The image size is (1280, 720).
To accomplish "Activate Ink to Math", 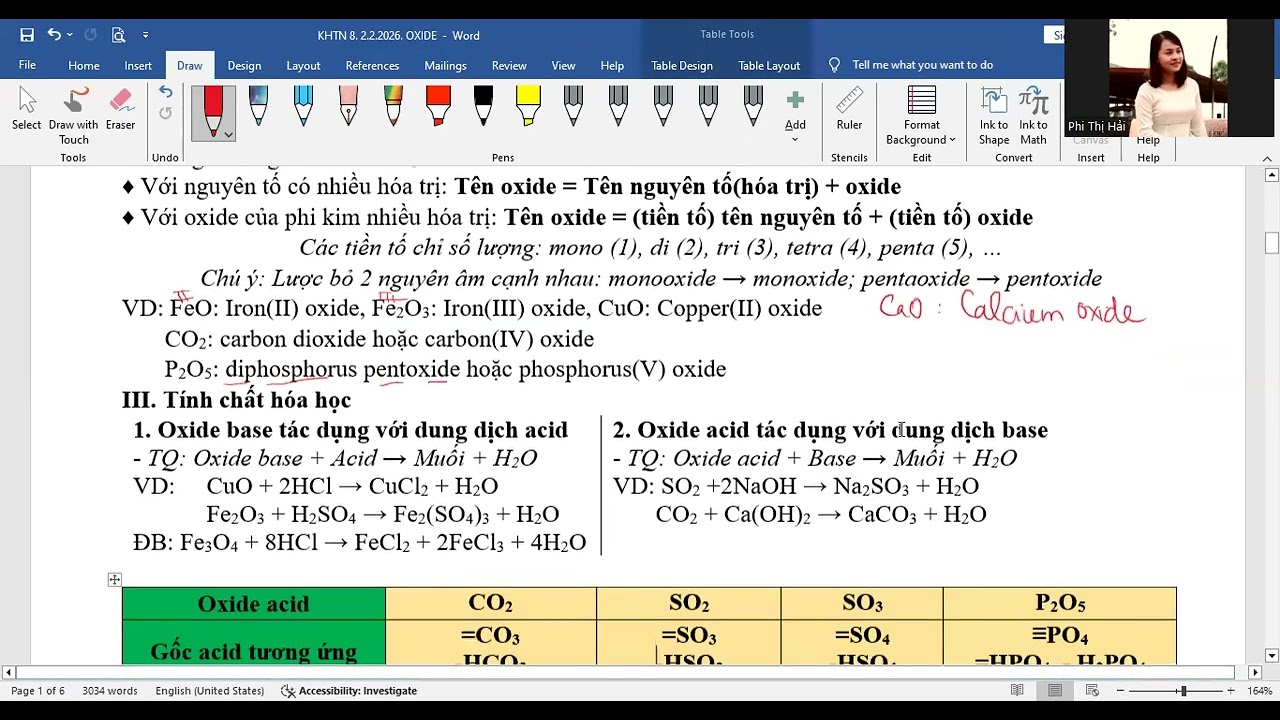I will tap(1033, 116).
